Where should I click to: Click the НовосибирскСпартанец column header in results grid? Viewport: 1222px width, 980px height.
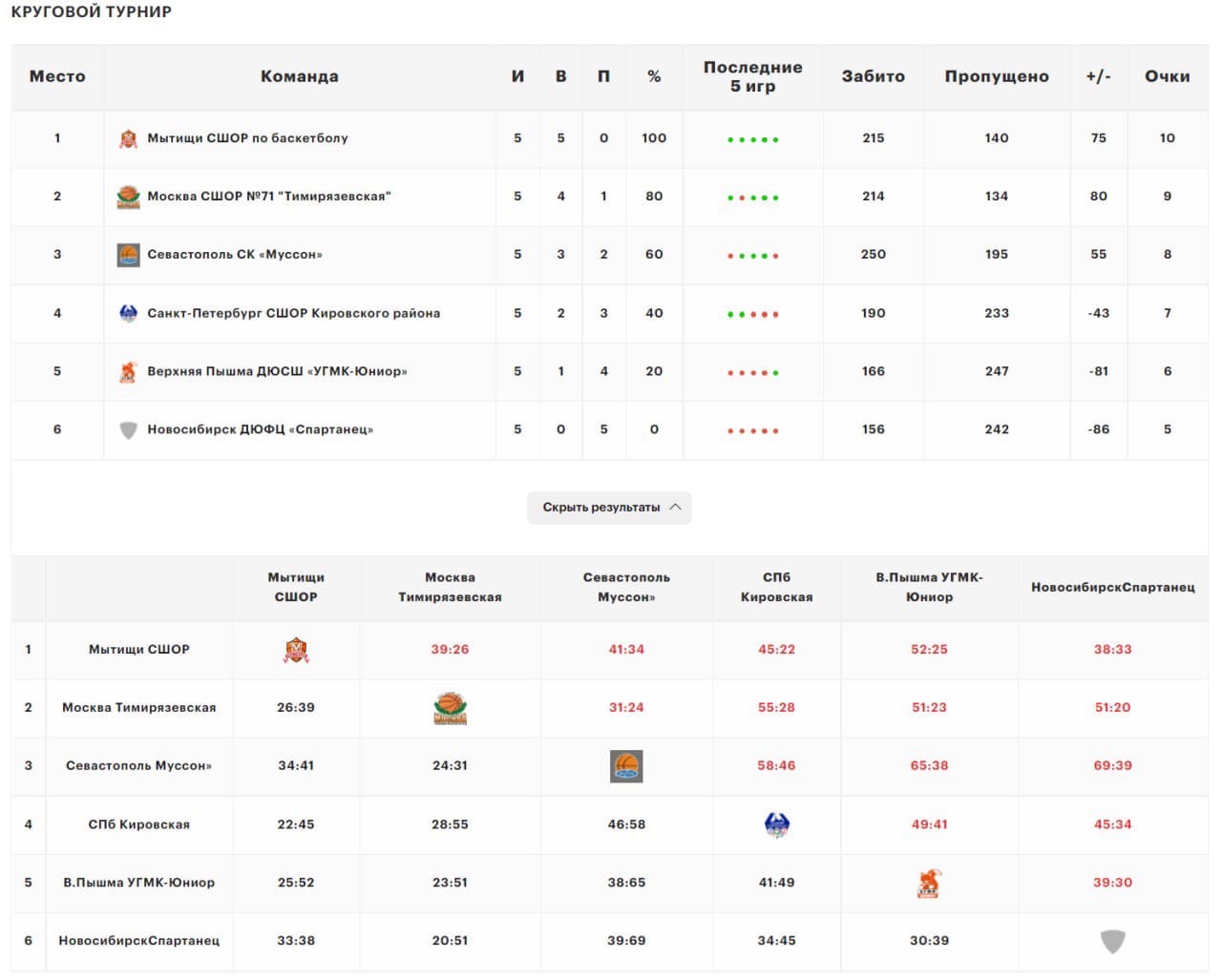pos(1113,588)
